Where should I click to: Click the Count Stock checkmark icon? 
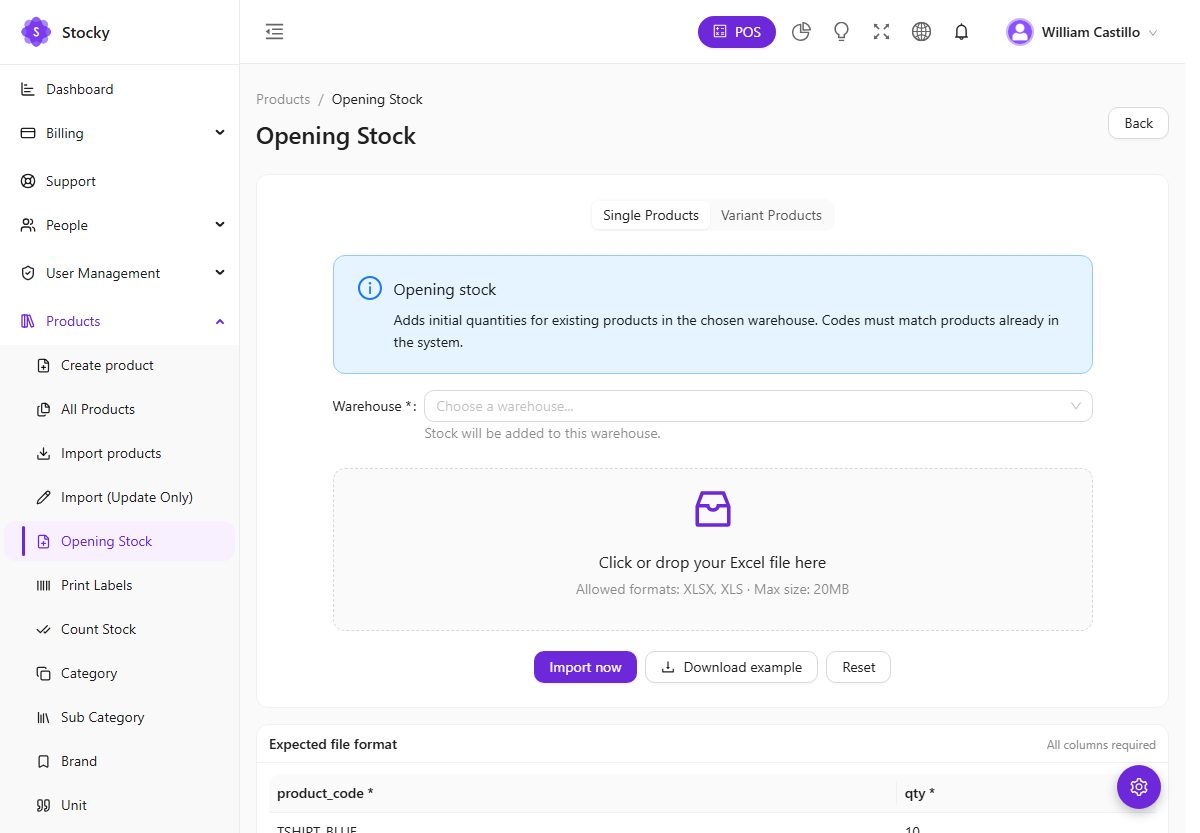pos(43,629)
